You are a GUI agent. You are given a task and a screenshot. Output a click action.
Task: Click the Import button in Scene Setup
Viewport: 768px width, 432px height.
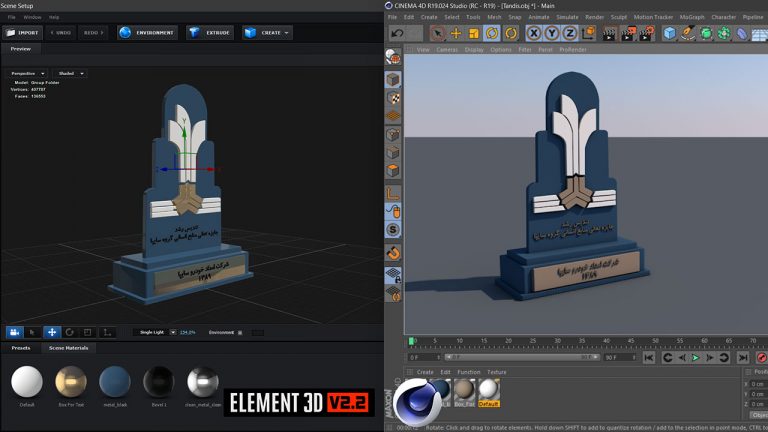tap(23, 33)
